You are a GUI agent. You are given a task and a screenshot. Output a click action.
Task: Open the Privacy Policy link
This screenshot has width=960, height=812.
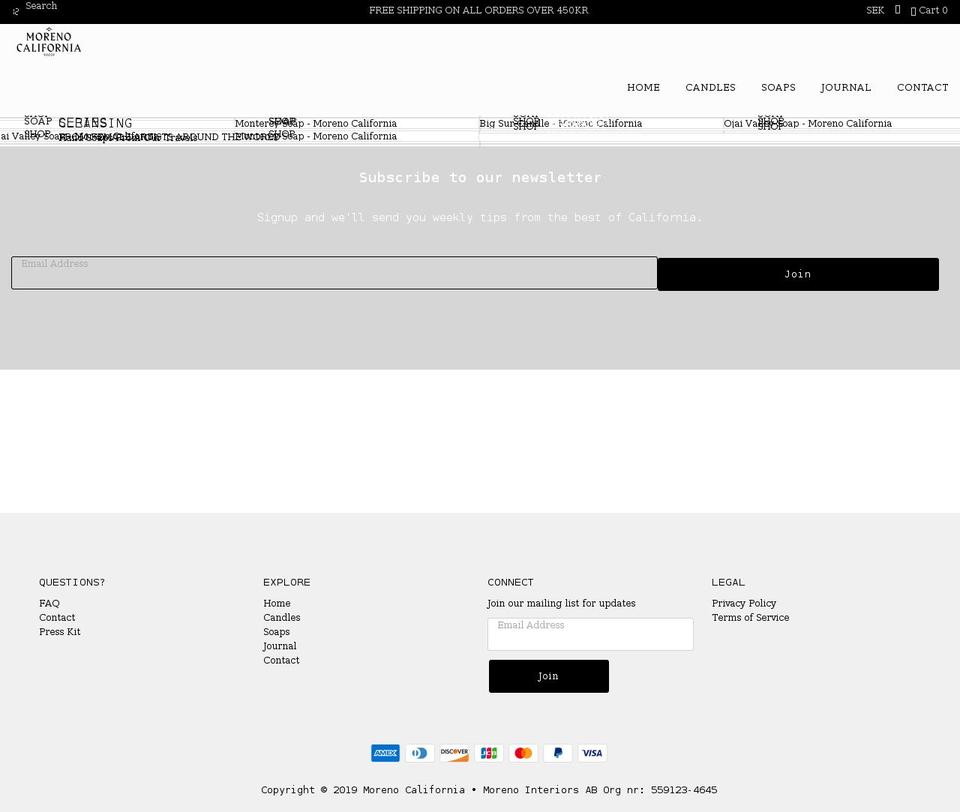click(744, 603)
